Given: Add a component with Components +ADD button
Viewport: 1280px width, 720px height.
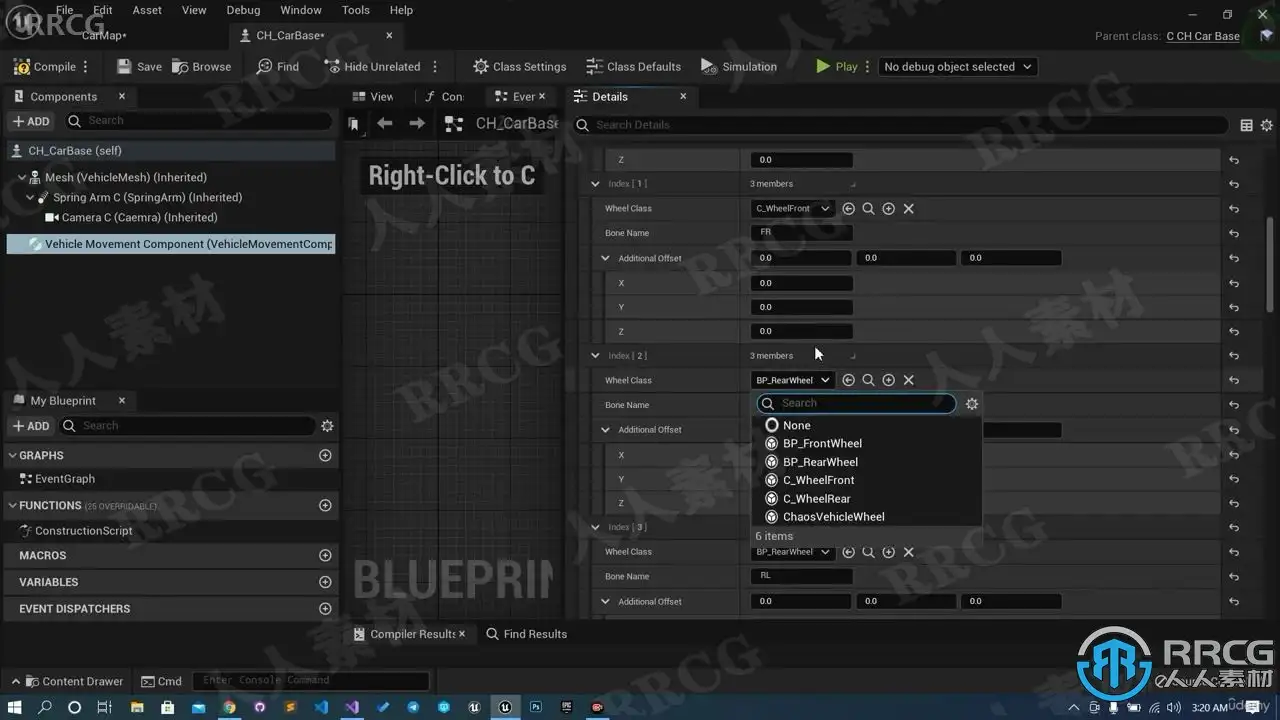Looking at the screenshot, I should point(31,121).
